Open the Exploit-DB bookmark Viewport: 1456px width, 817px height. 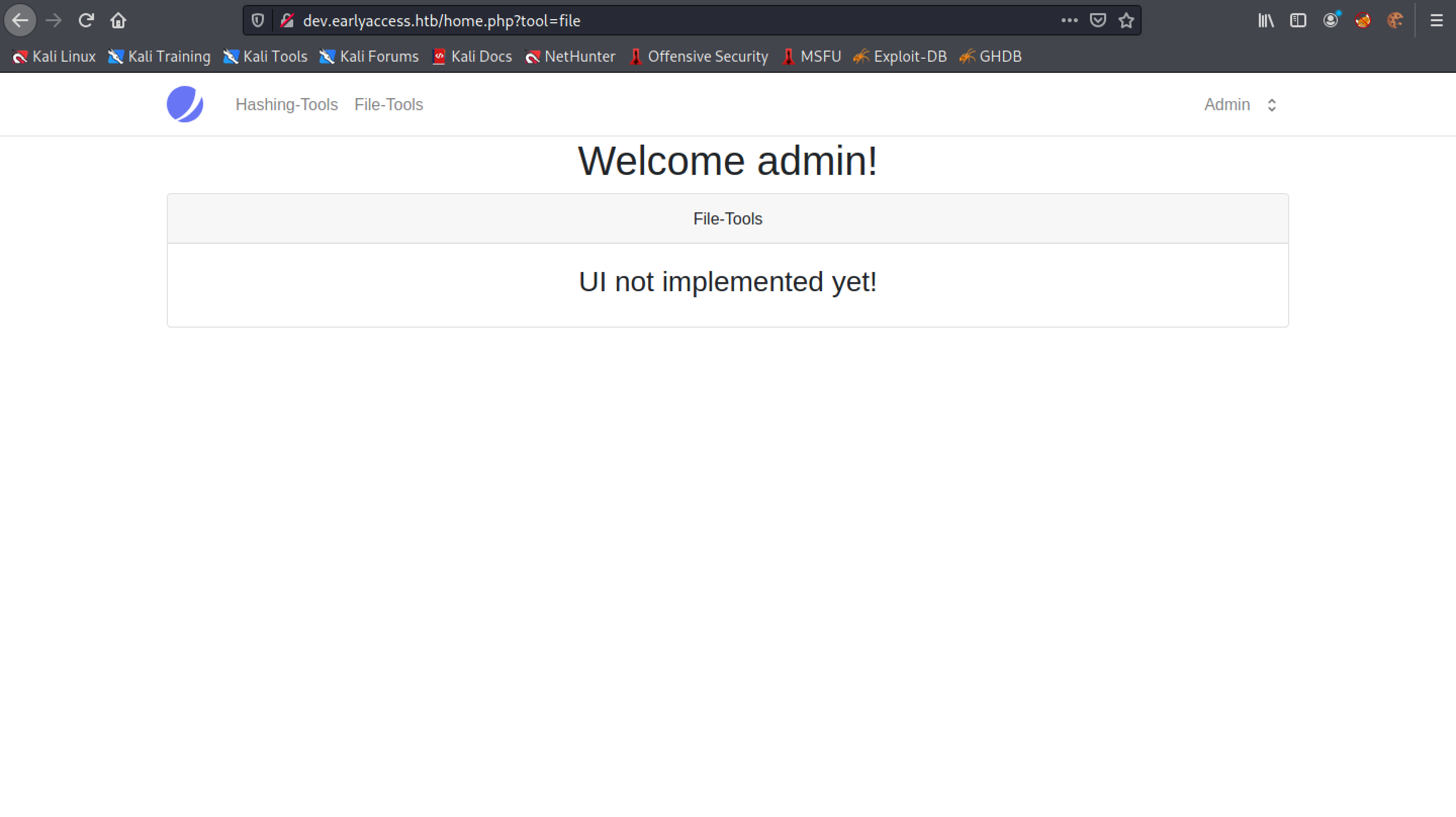(900, 57)
